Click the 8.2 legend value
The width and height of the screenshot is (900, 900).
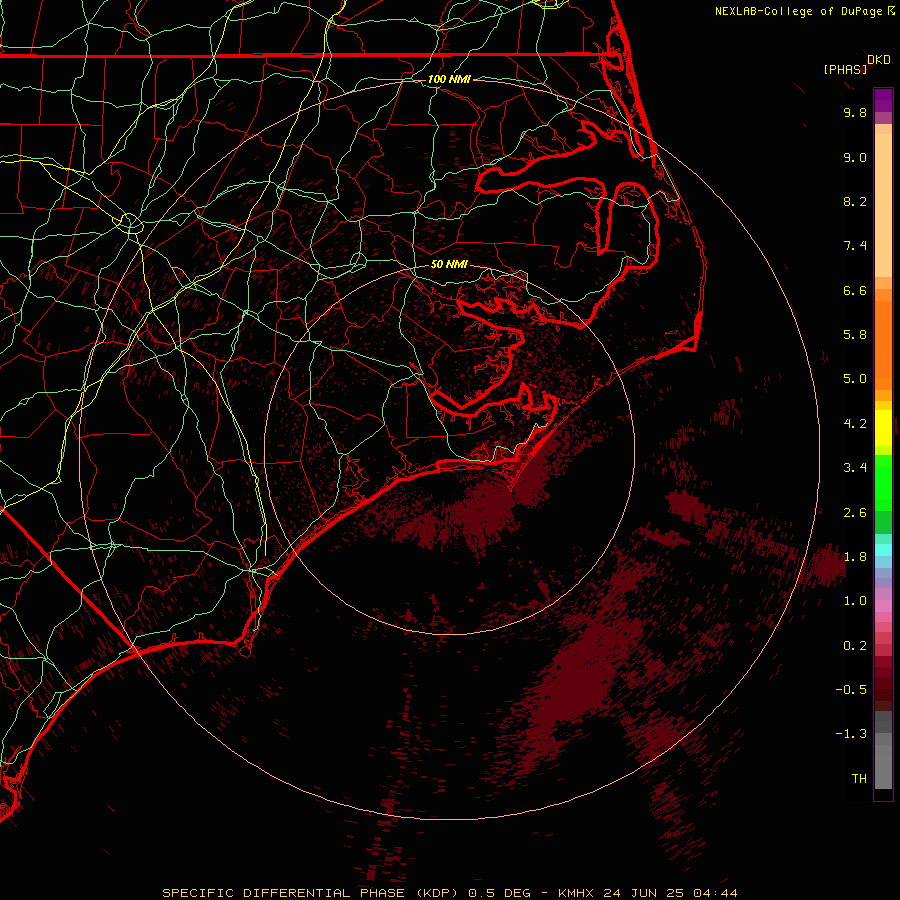coord(855,201)
